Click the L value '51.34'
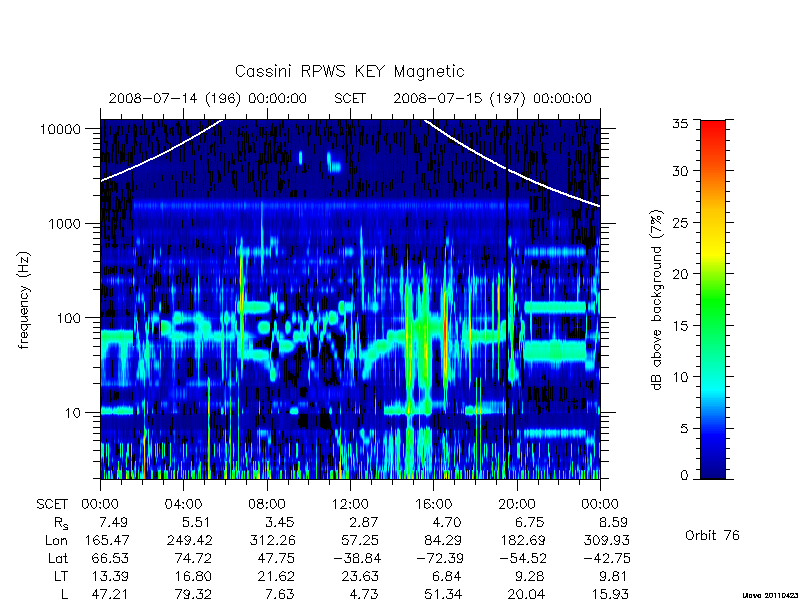 click(443, 594)
